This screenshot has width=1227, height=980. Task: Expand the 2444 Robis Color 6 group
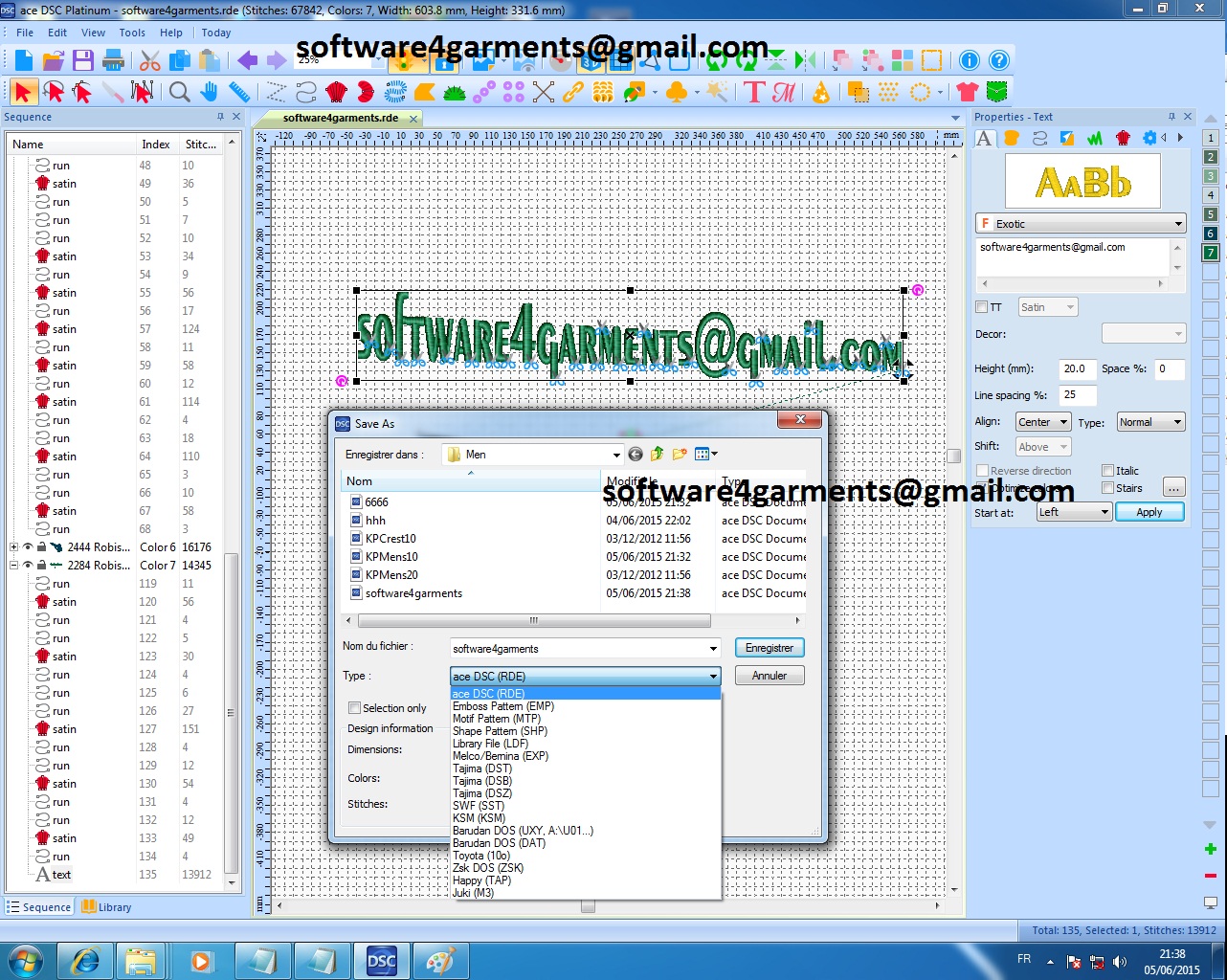tap(13, 547)
